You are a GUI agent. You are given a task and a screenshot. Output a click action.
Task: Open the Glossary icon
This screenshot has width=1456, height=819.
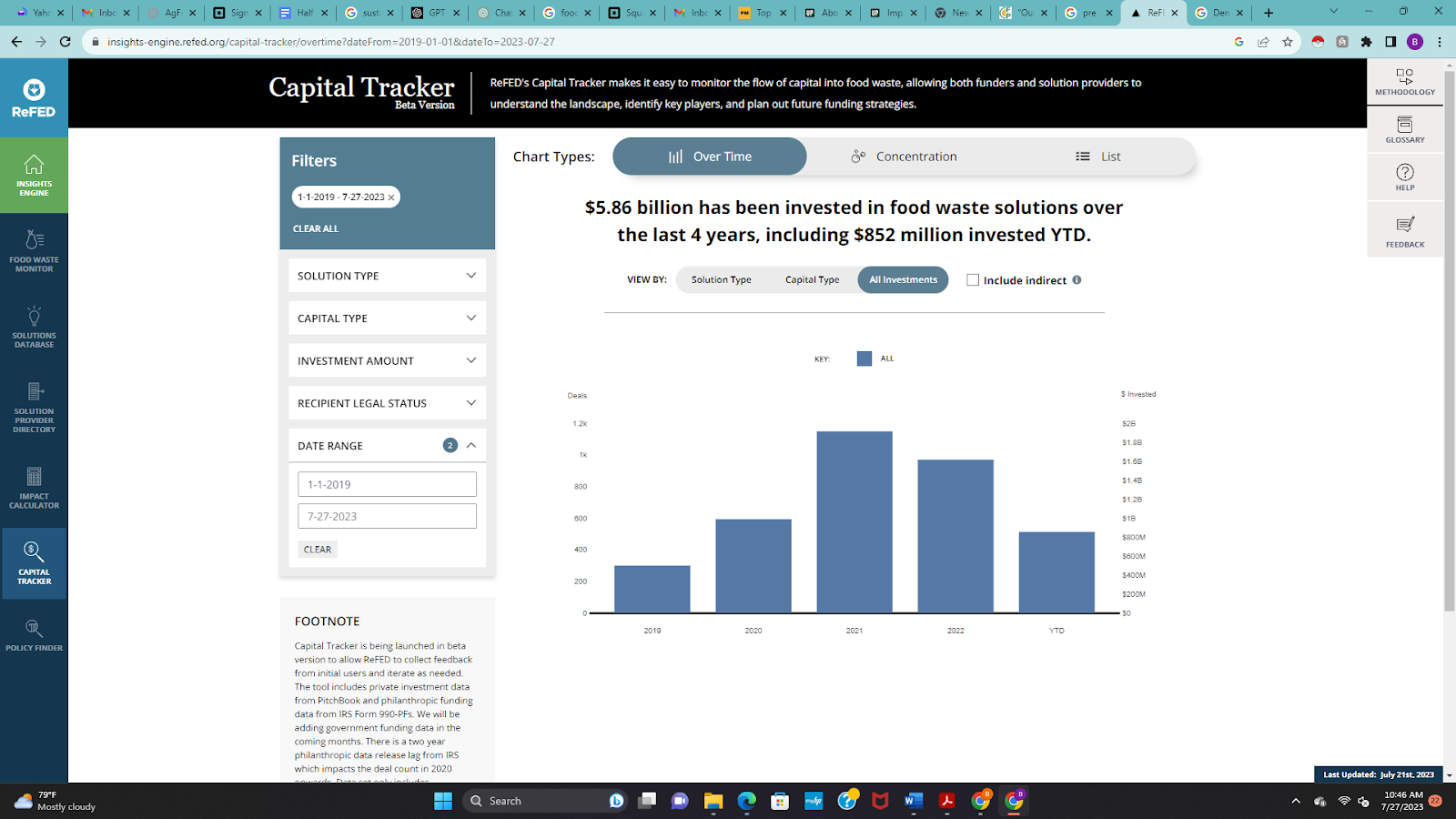click(x=1405, y=129)
